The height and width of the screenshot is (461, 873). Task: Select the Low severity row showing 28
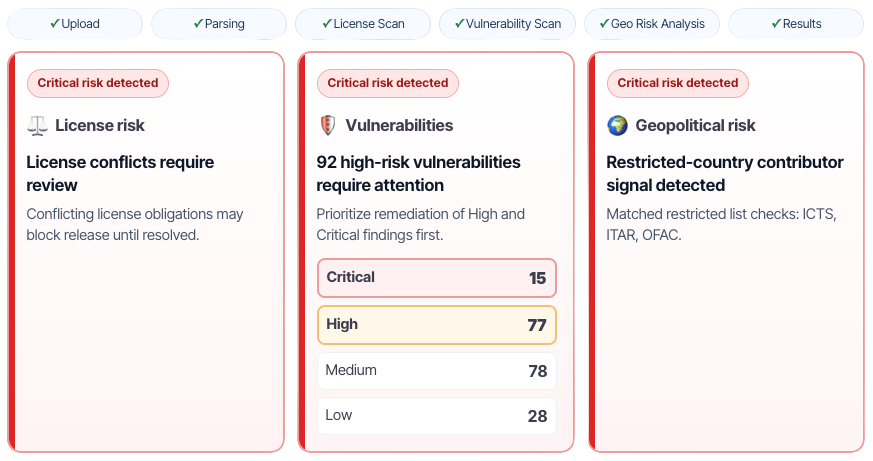(436, 416)
